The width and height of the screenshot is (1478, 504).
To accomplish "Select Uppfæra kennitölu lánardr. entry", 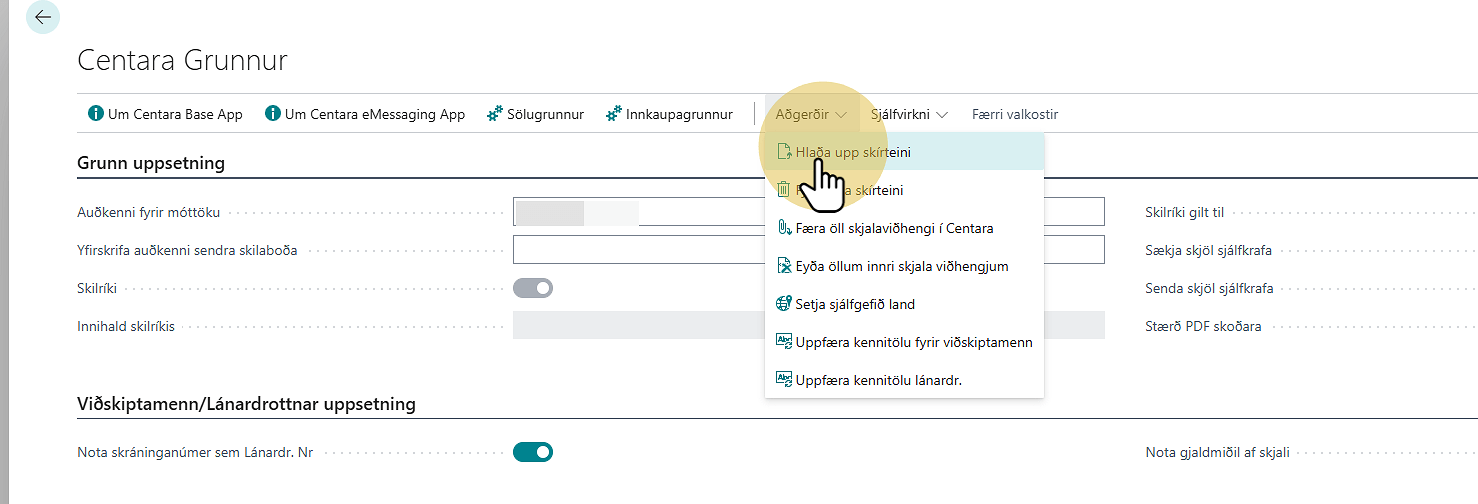I will tap(904, 380).
